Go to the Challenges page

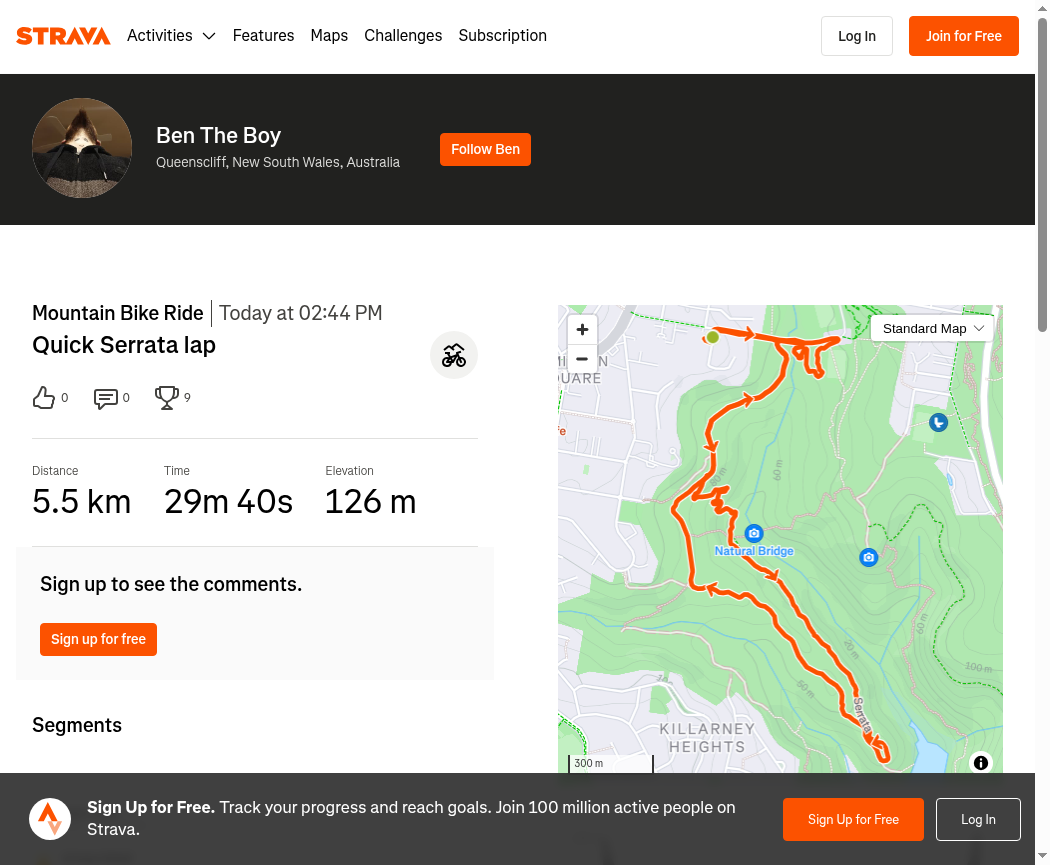[403, 35]
